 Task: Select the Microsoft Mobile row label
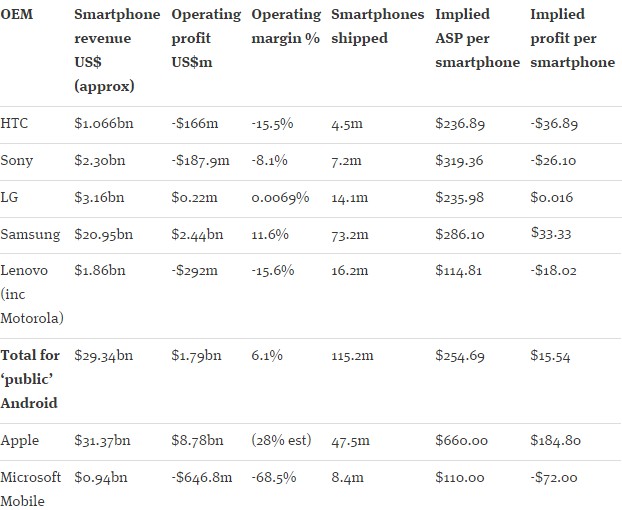point(31,489)
